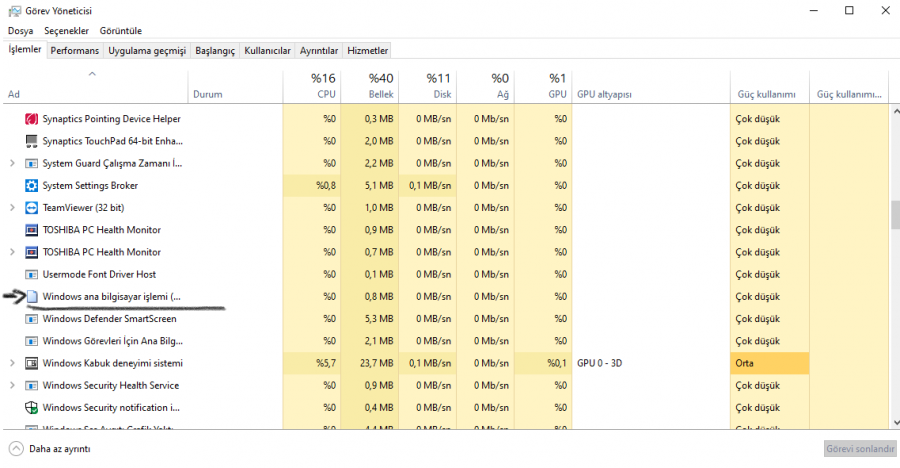900x468 pixels.
Task: Sort by the %1 GPU usage column header
Action: click(x=544, y=87)
